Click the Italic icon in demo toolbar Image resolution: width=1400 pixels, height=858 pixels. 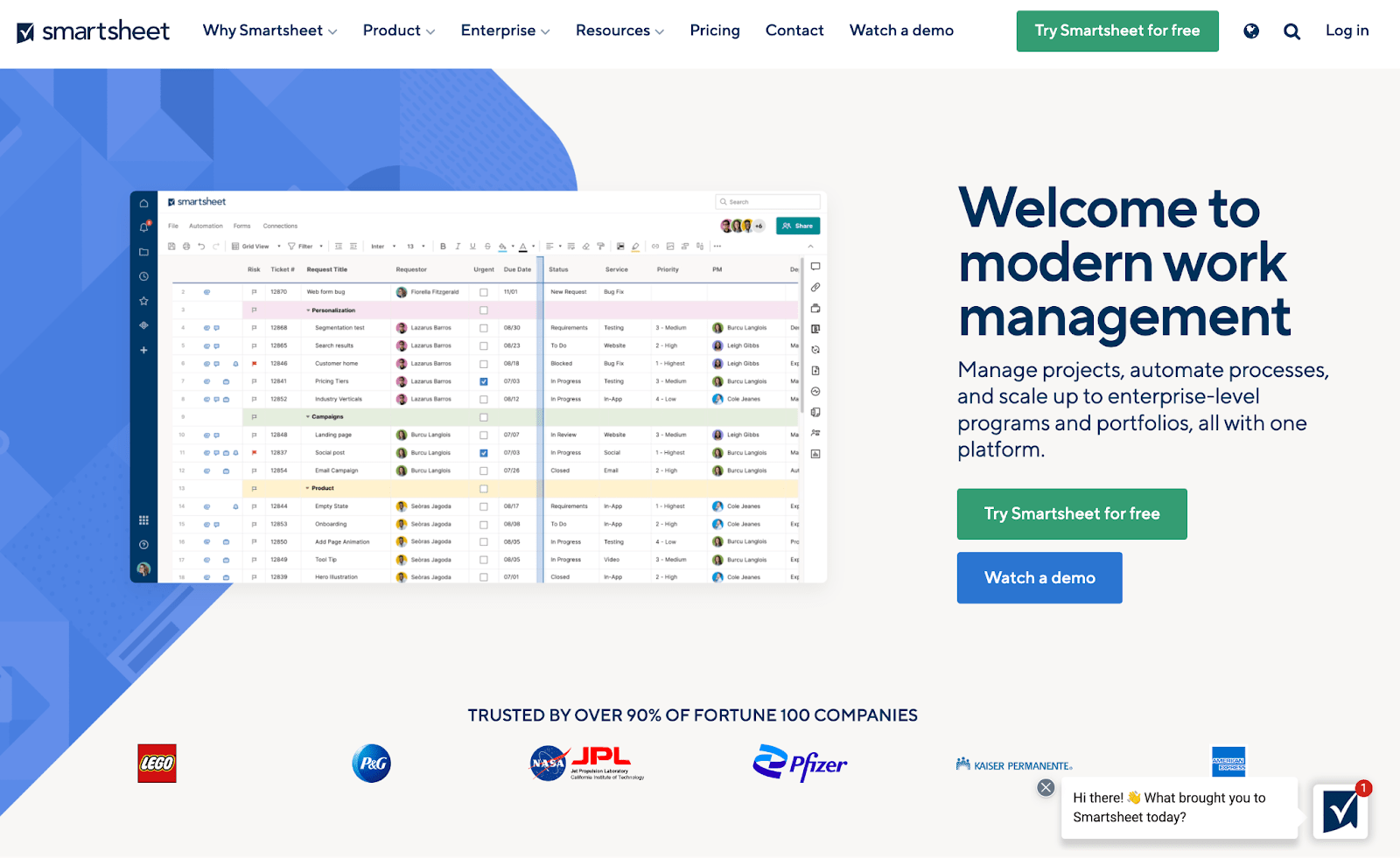click(458, 247)
